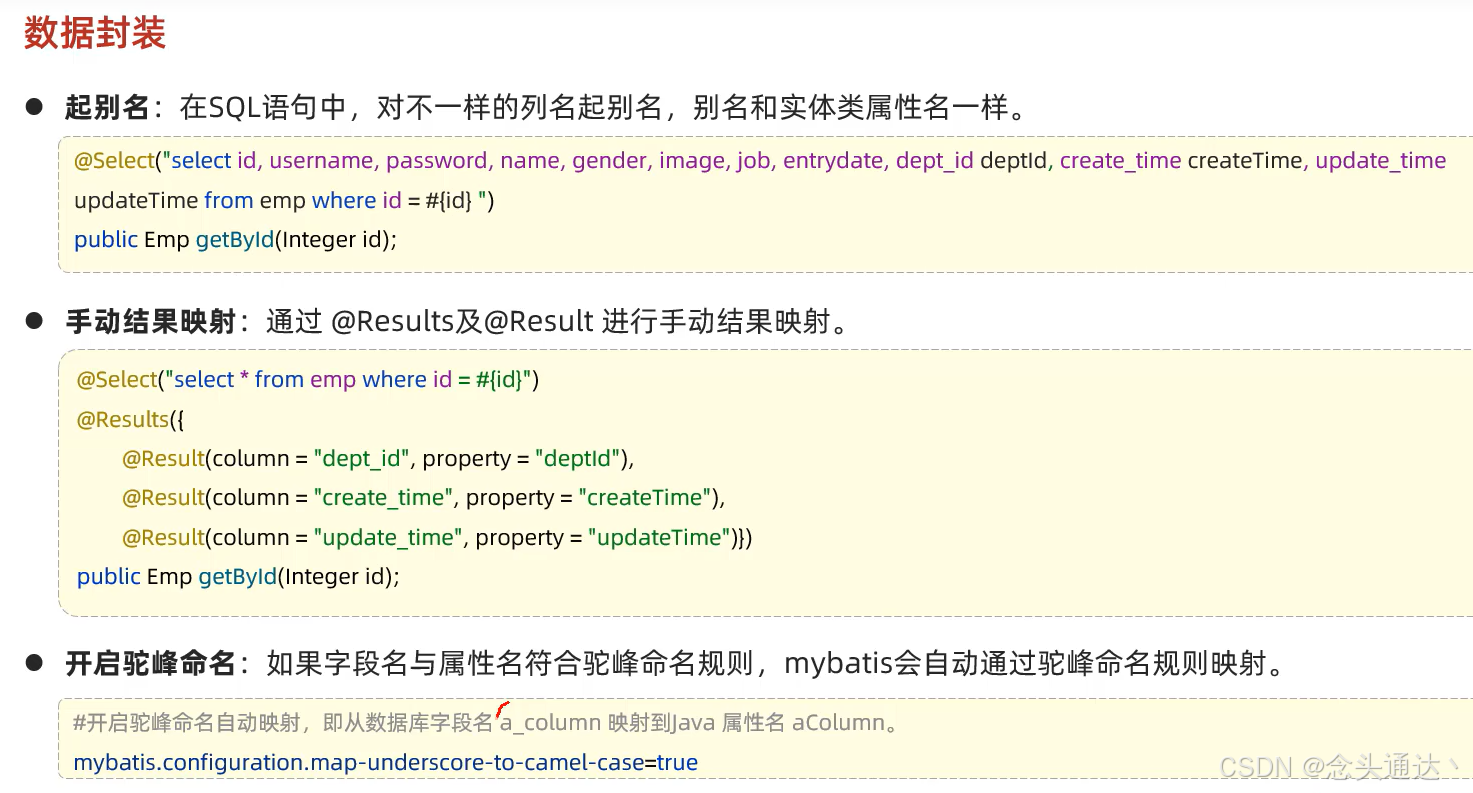Click the where keyword in second code block
The width and height of the screenshot is (1473, 793).
pos(395,379)
